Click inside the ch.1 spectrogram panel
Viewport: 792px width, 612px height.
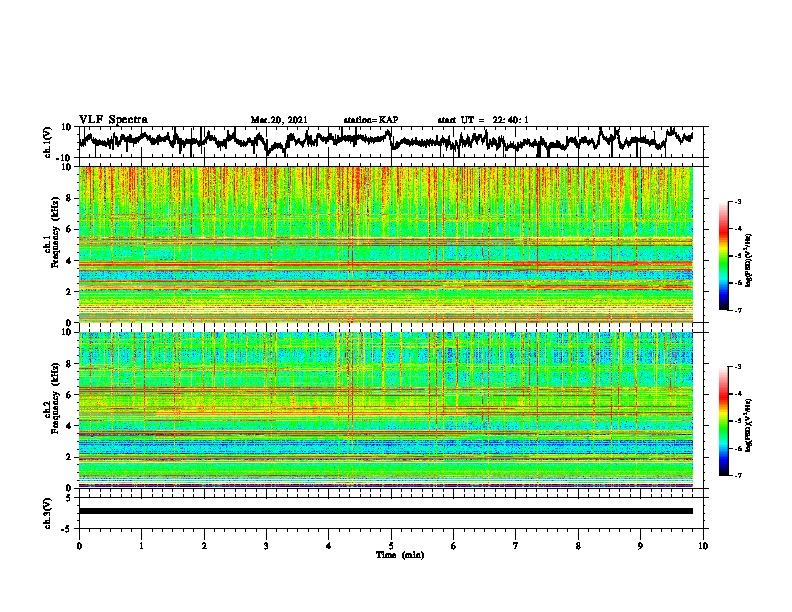pos(386,244)
